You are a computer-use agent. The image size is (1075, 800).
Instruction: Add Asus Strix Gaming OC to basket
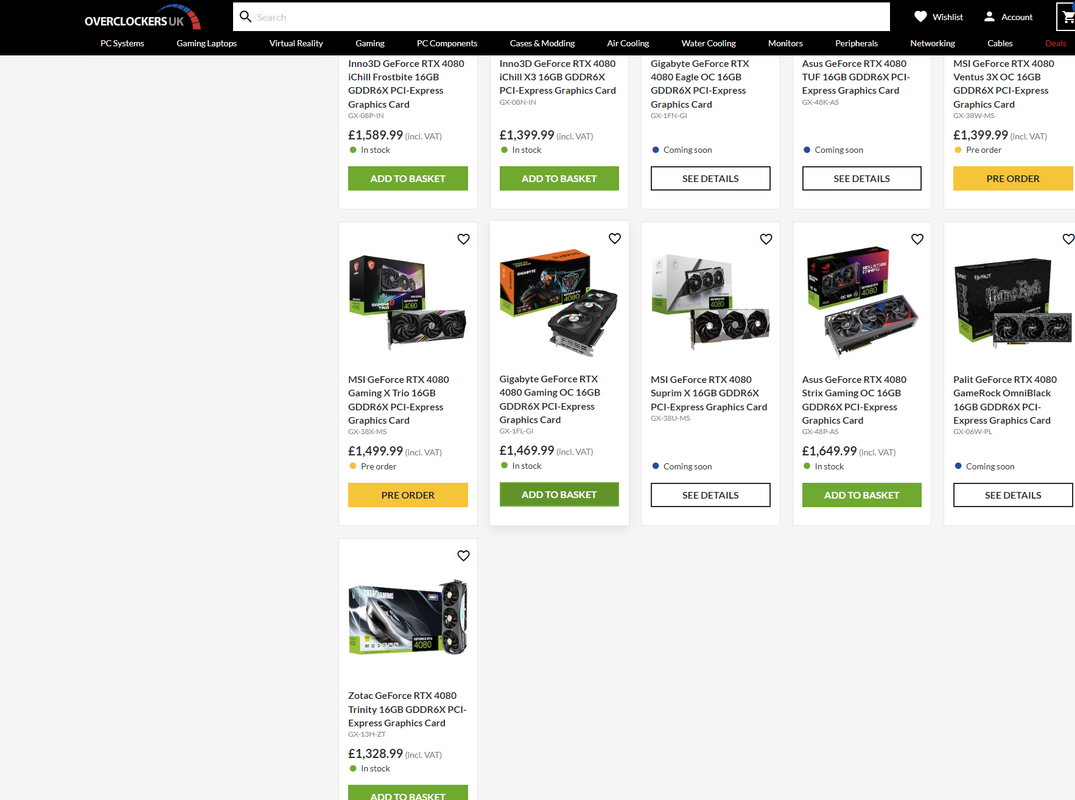(x=862, y=495)
